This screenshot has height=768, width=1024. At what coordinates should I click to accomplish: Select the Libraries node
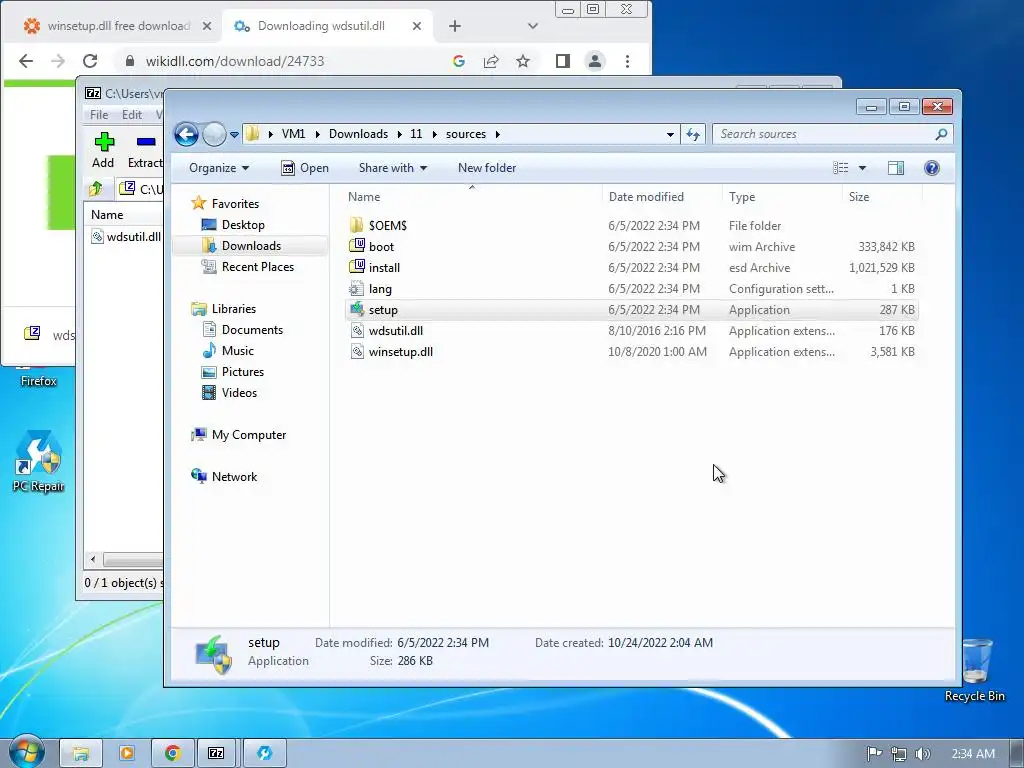[x=233, y=309]
